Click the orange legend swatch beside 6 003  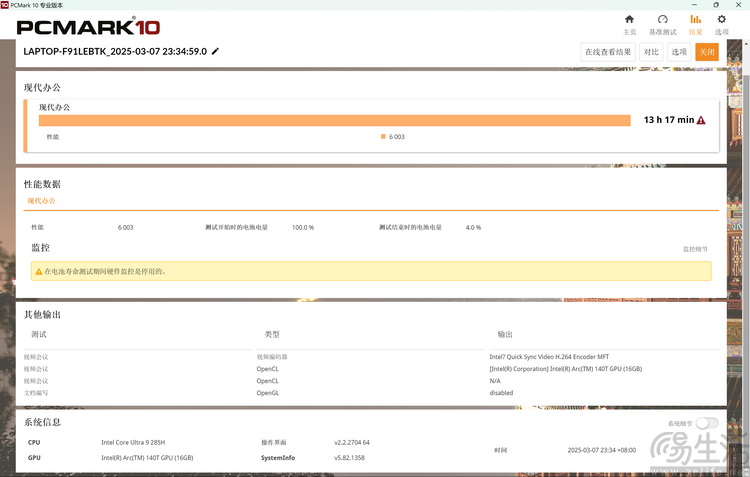tap(383, 136)
